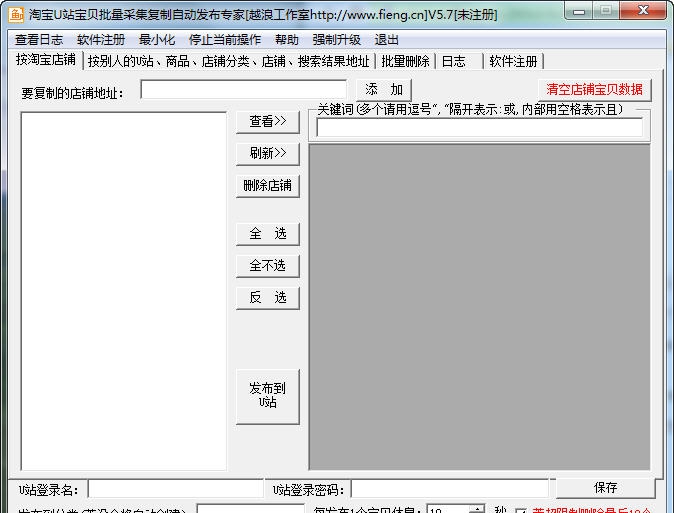This screenshot has width=674, height=513.
Task: Click the red 清空店铺宝贝数据 button
Action: [x=594, y=89]
